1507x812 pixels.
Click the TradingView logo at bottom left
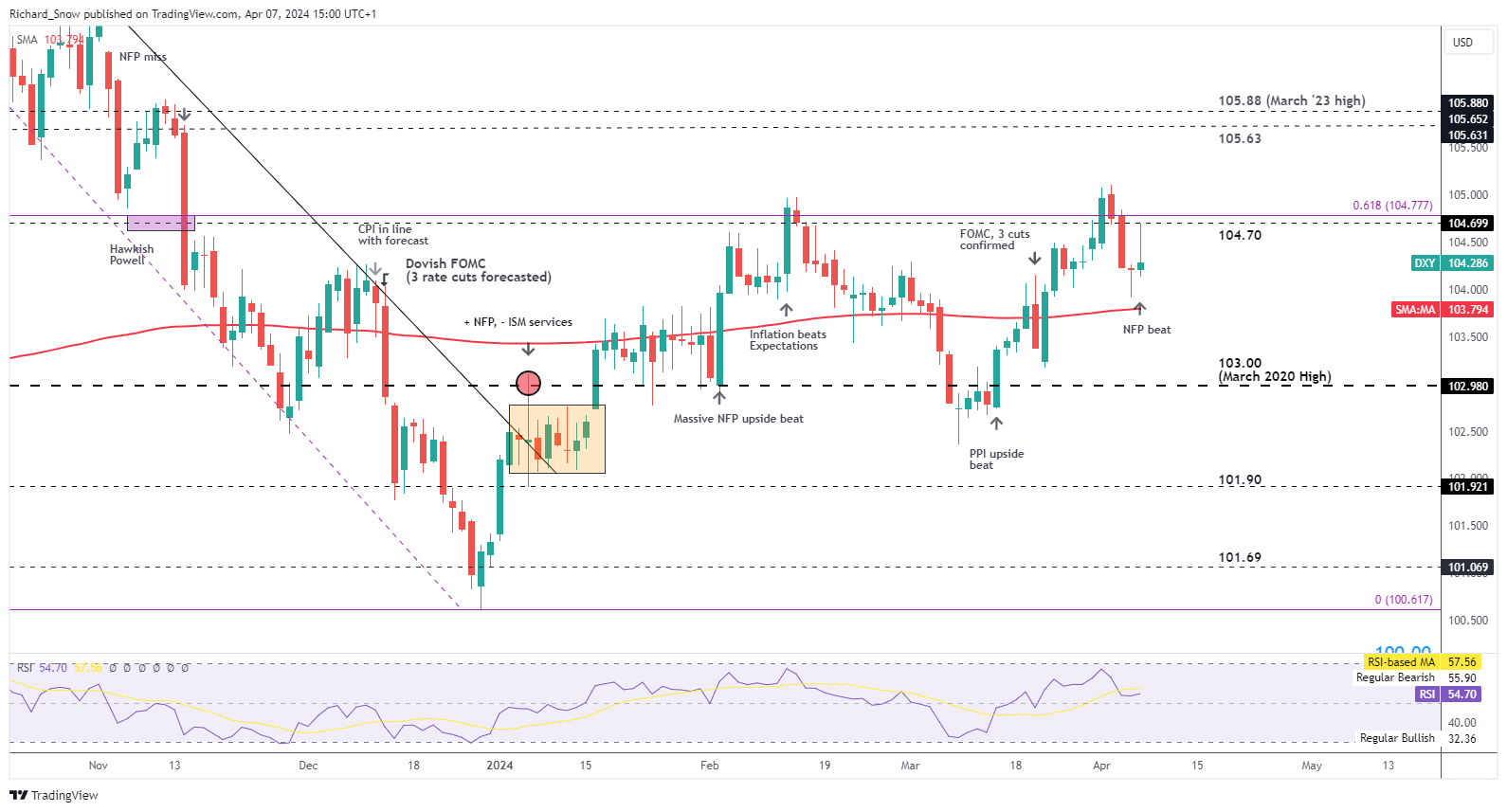tap(54, 795)
